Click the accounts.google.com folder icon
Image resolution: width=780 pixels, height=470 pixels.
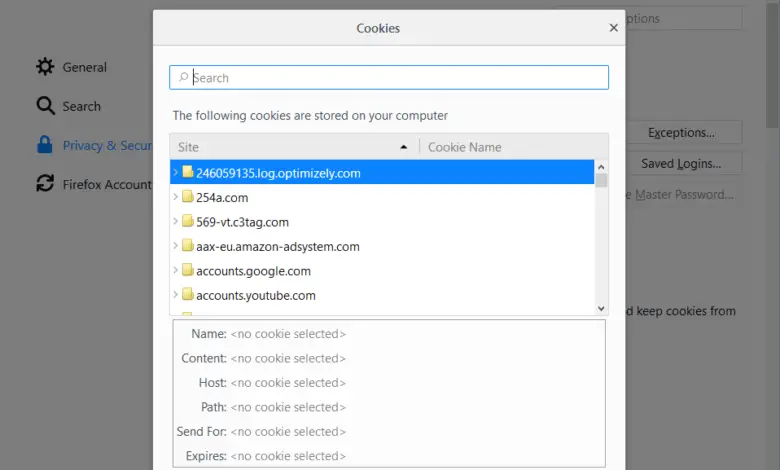(x=187, y=271)
